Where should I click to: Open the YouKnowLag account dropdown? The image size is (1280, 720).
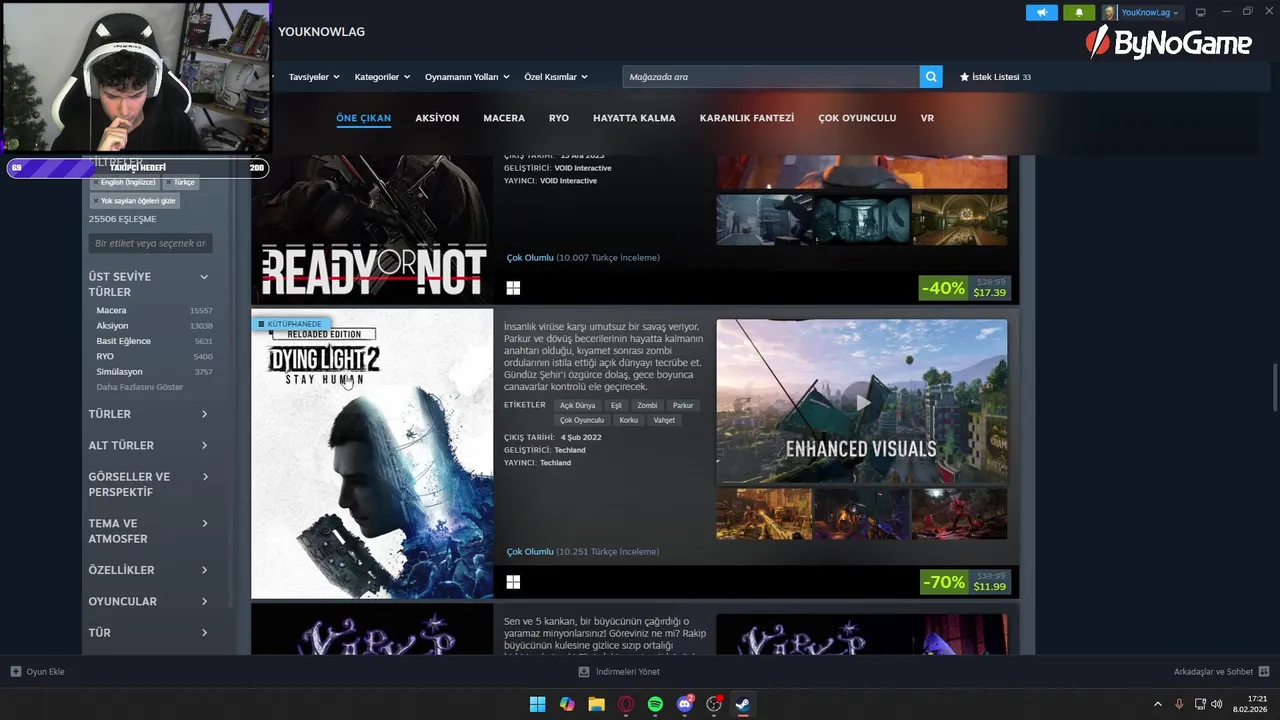(x=1150, y=13)
